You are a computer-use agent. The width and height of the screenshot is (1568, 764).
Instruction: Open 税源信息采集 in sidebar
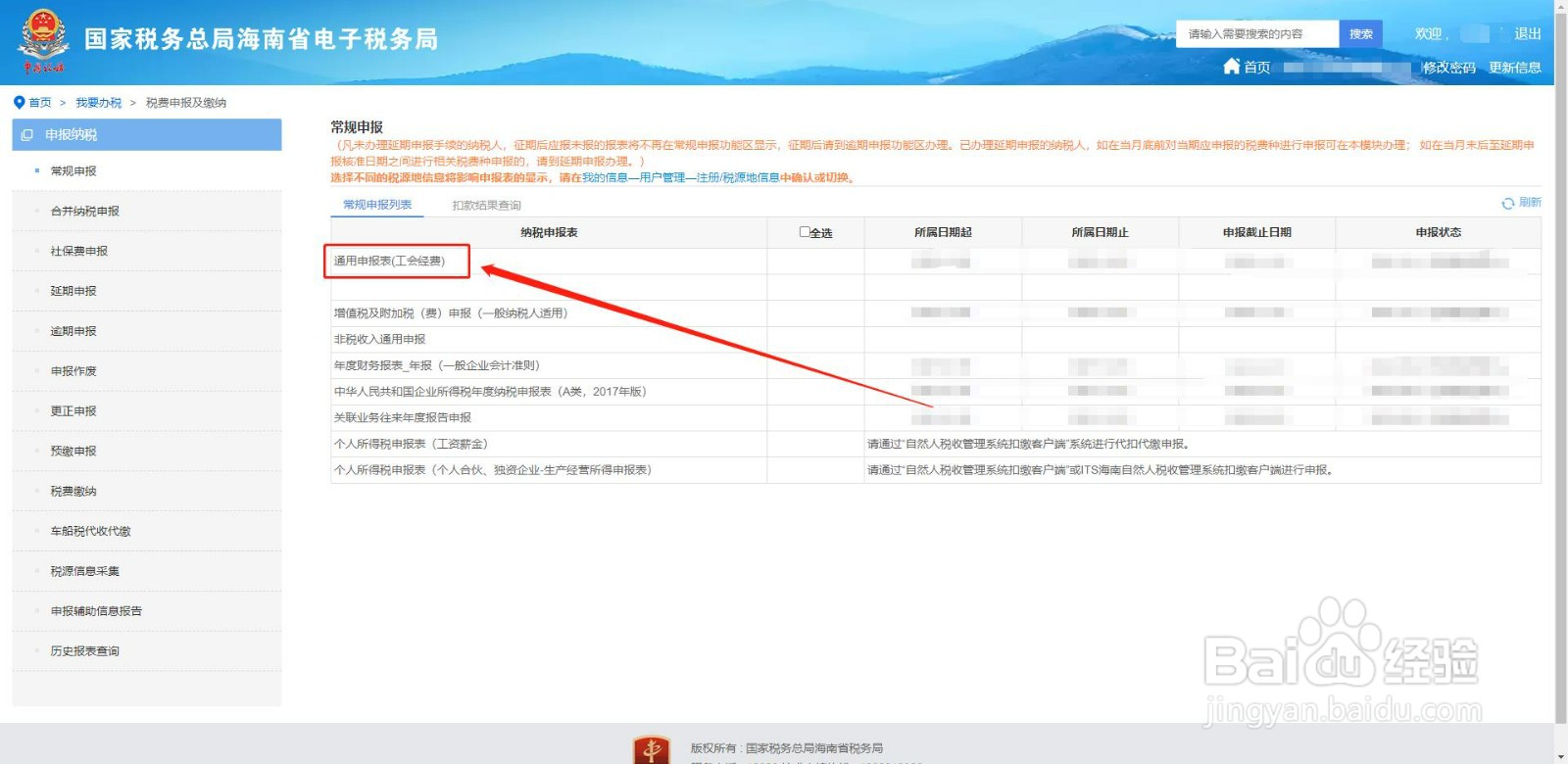pos(147,571)
